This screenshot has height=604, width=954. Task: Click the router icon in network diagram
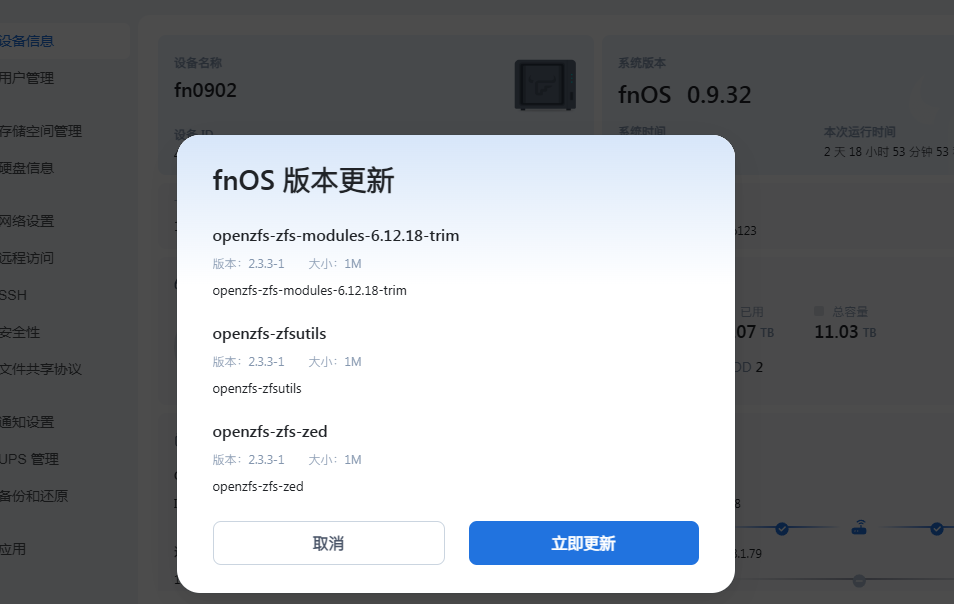click(858, 527)
